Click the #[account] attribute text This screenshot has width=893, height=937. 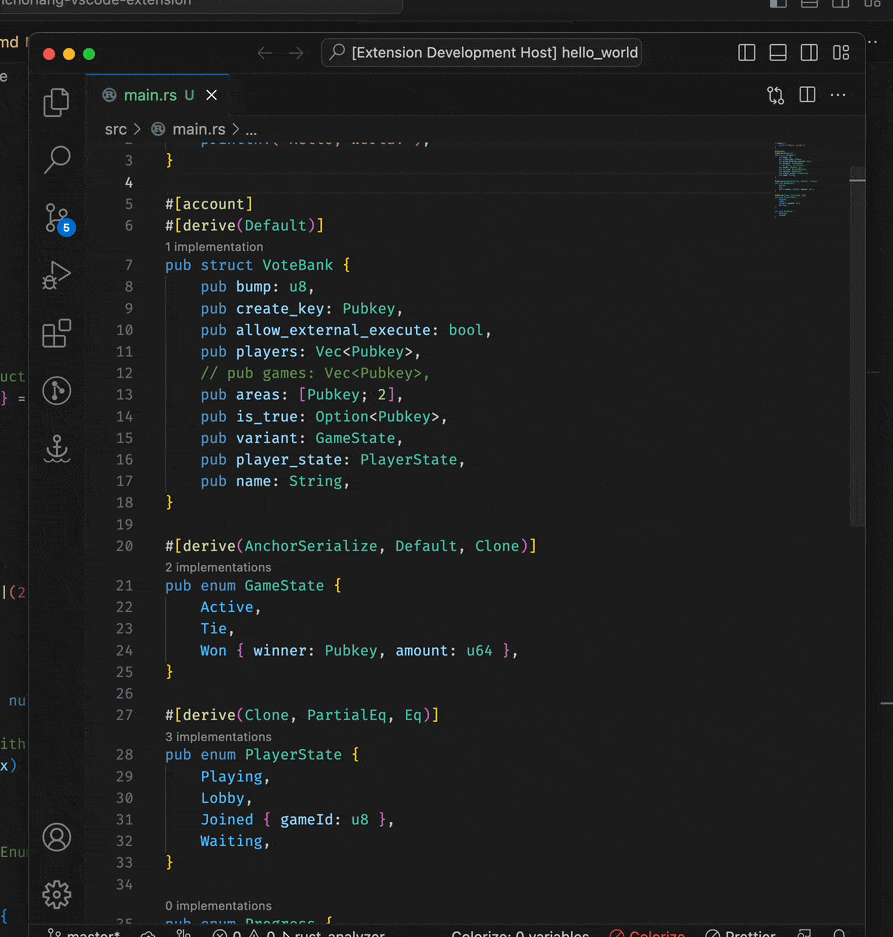tap(209, 204)
